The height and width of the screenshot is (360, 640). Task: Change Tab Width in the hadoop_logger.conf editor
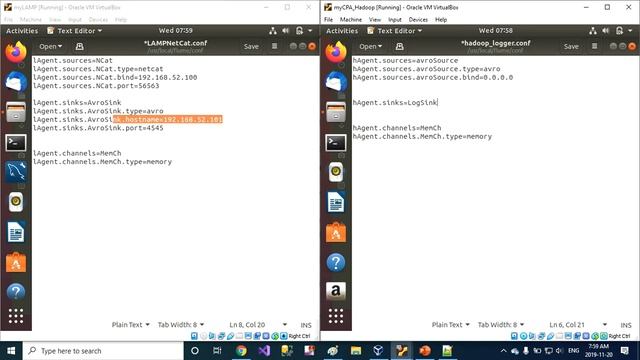click(501, 325)
